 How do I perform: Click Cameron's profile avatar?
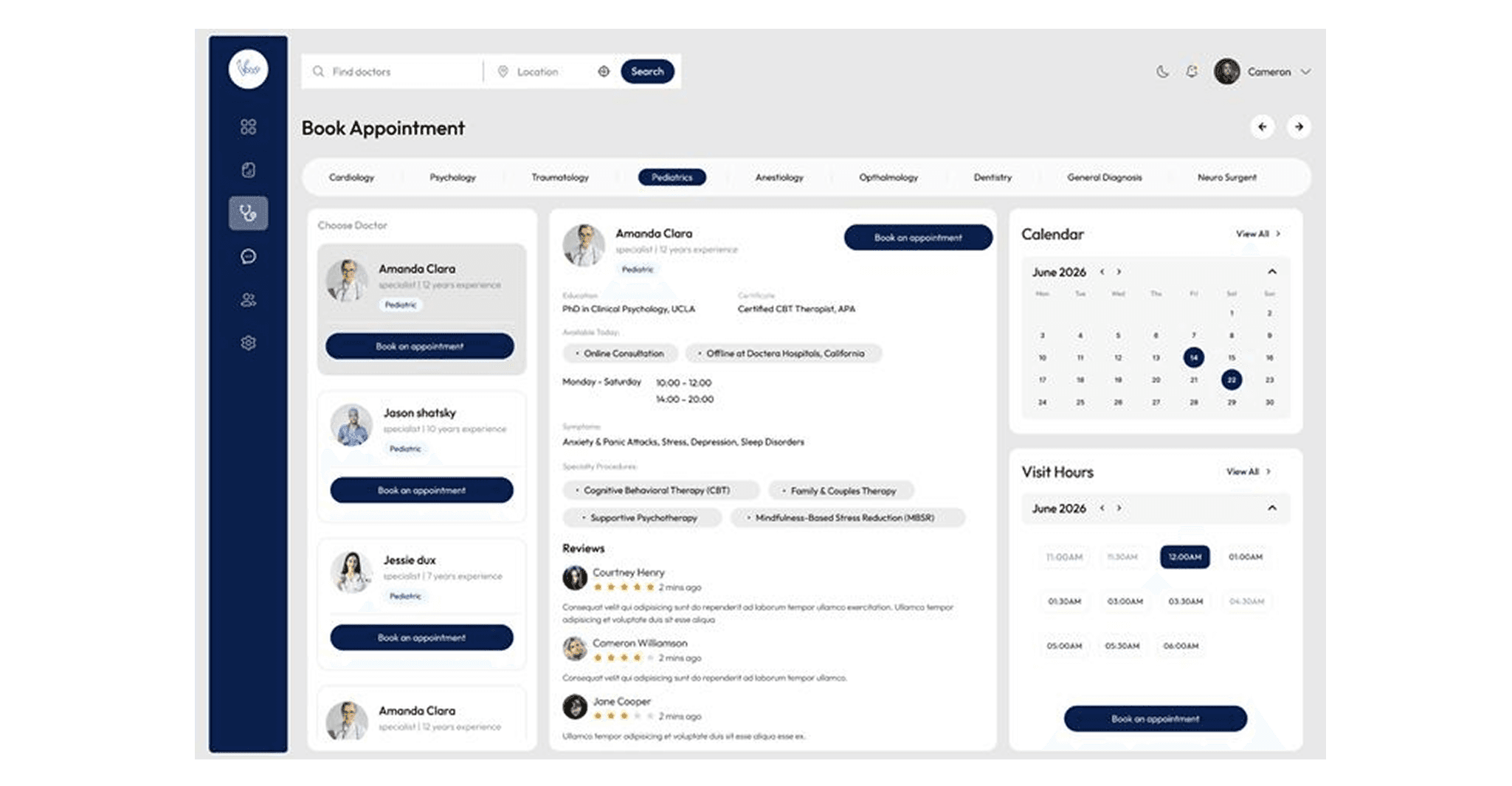click(1226, 72)
